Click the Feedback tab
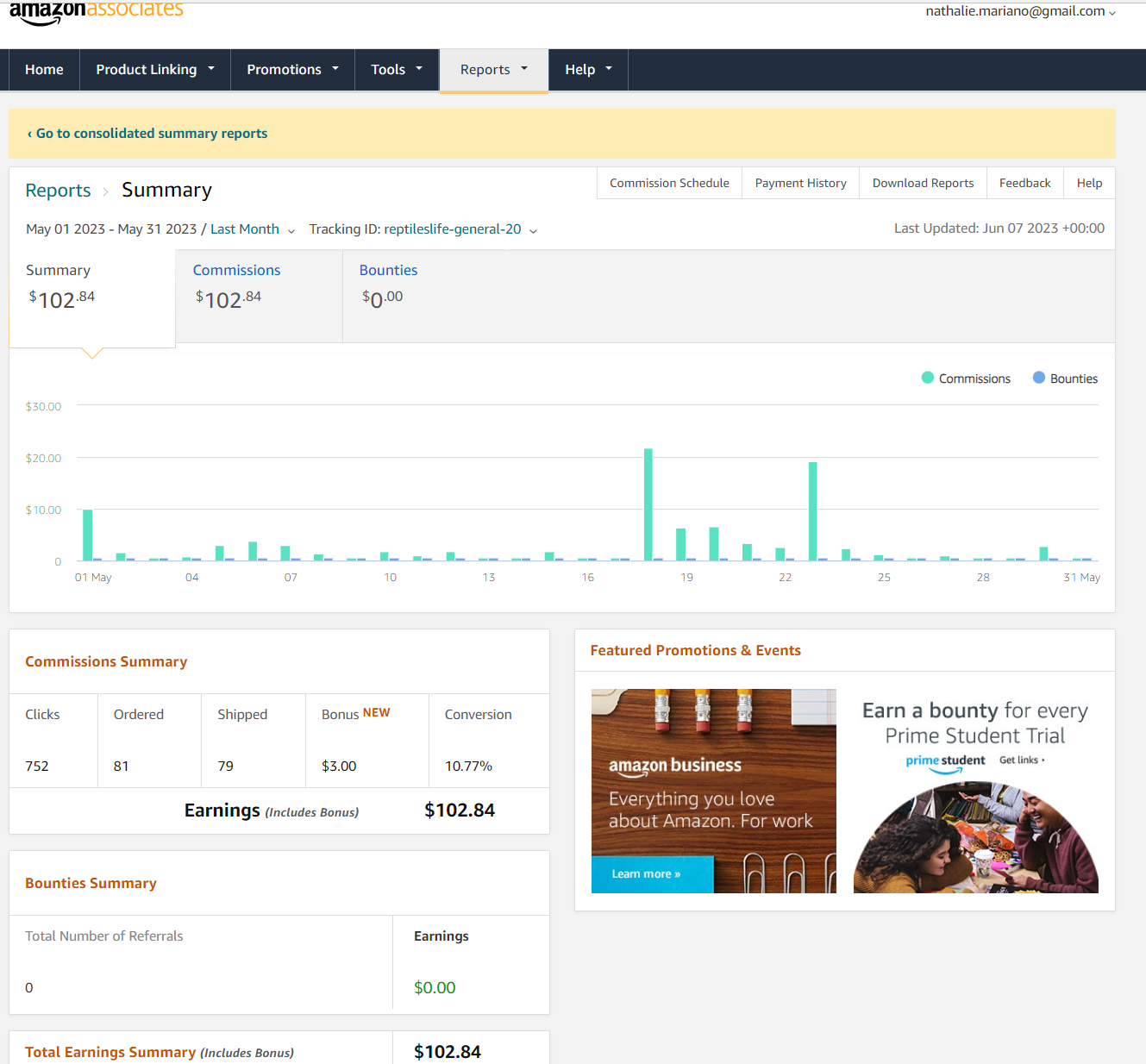 tap(1024, 183)
